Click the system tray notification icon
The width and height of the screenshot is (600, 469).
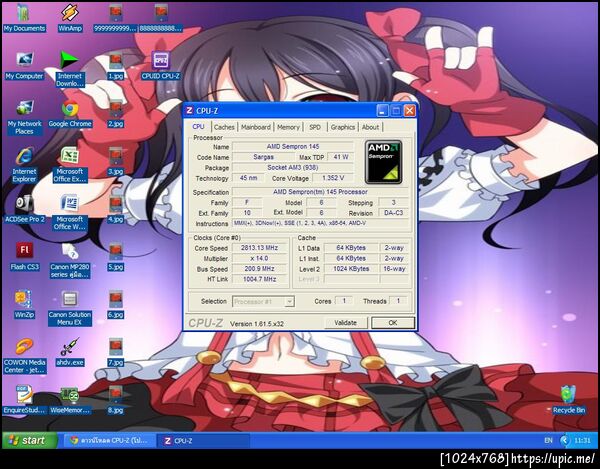coord(564,441)
